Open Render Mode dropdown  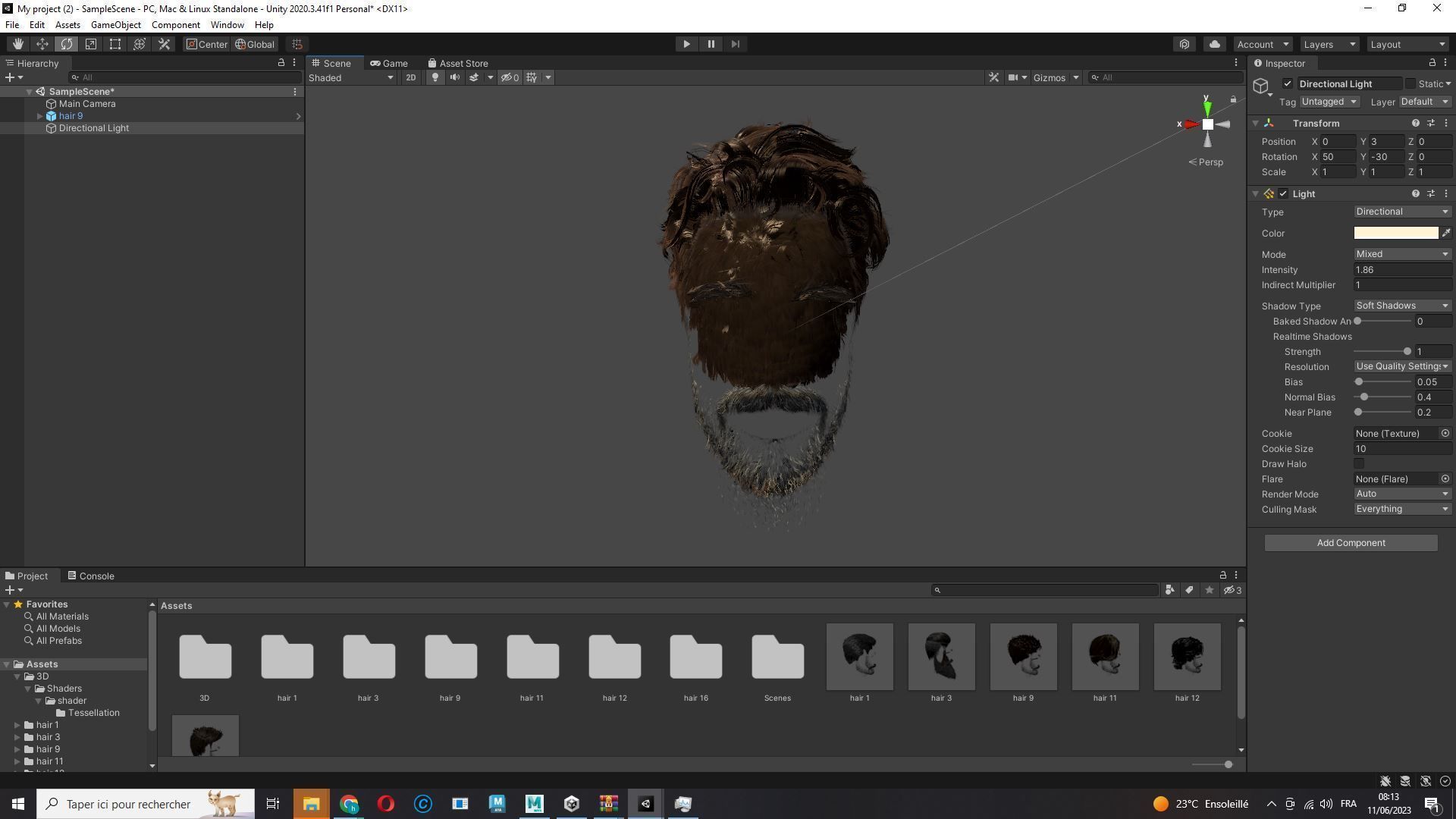click(x=1403, y=494)
